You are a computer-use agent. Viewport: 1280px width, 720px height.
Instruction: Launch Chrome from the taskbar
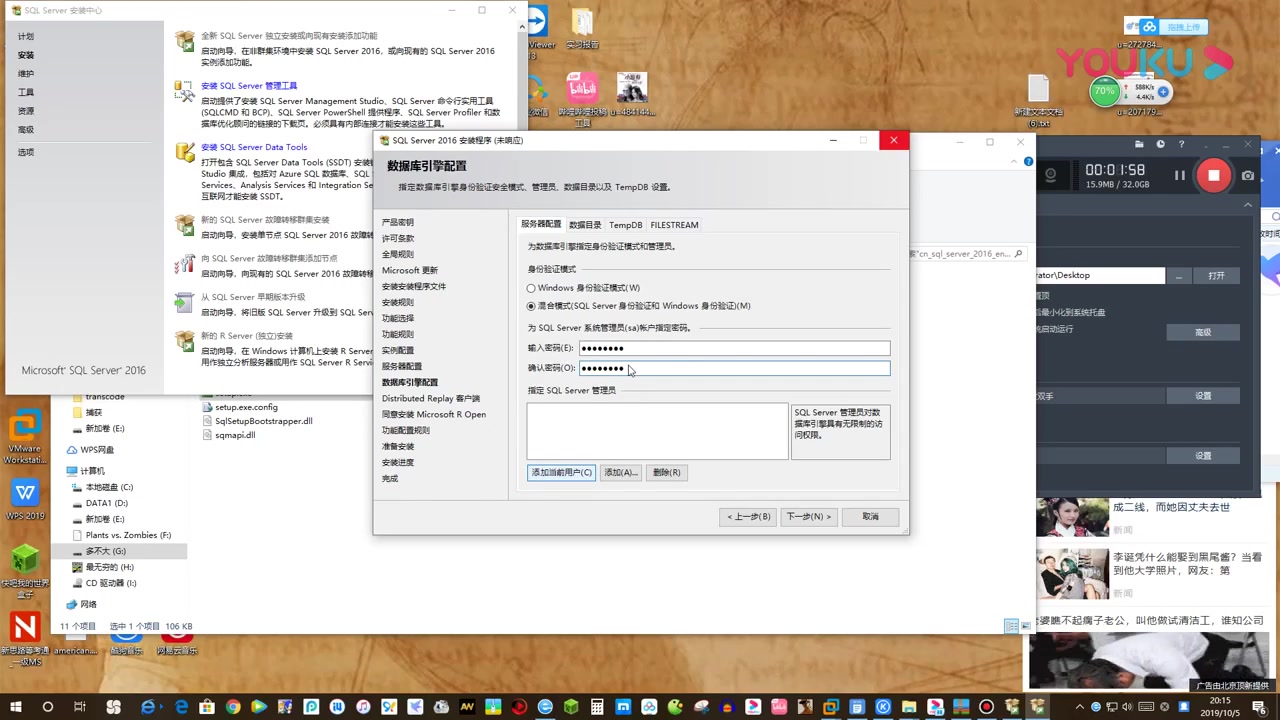[233, 707]
